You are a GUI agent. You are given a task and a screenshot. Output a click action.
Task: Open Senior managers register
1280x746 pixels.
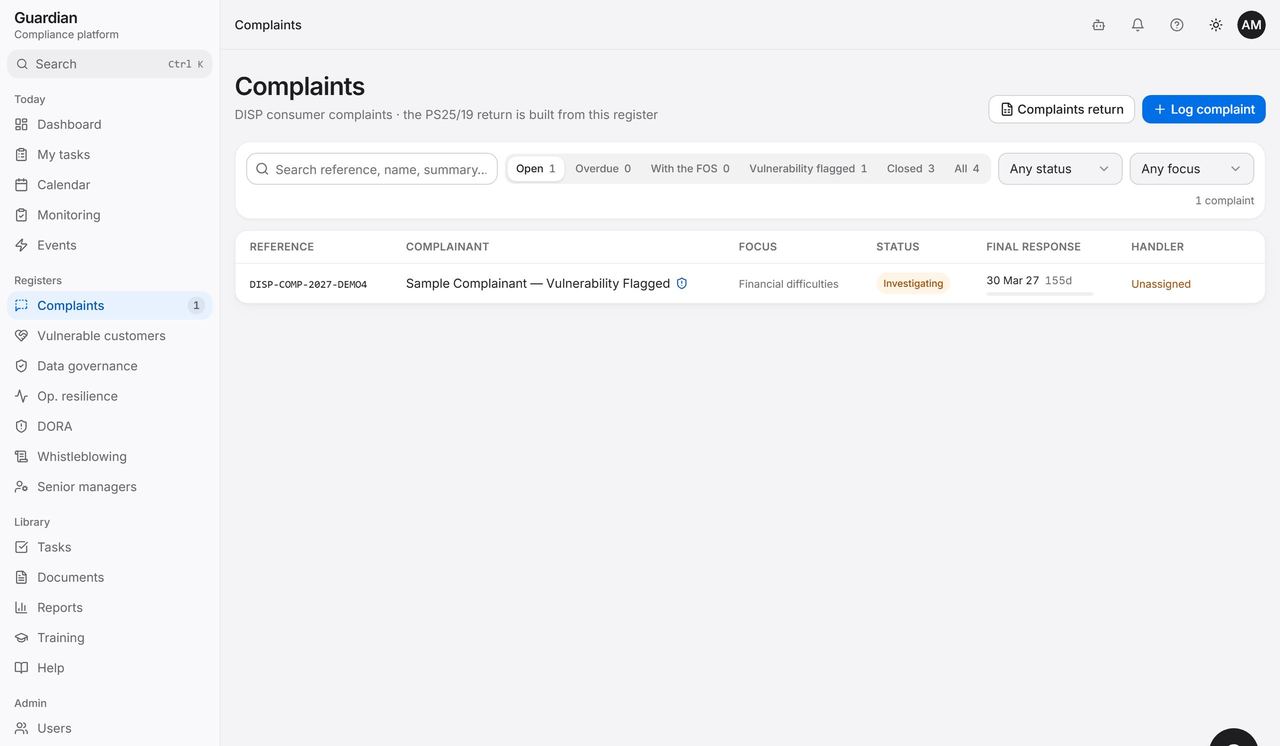pyautogui.click(x=110, y=487)
